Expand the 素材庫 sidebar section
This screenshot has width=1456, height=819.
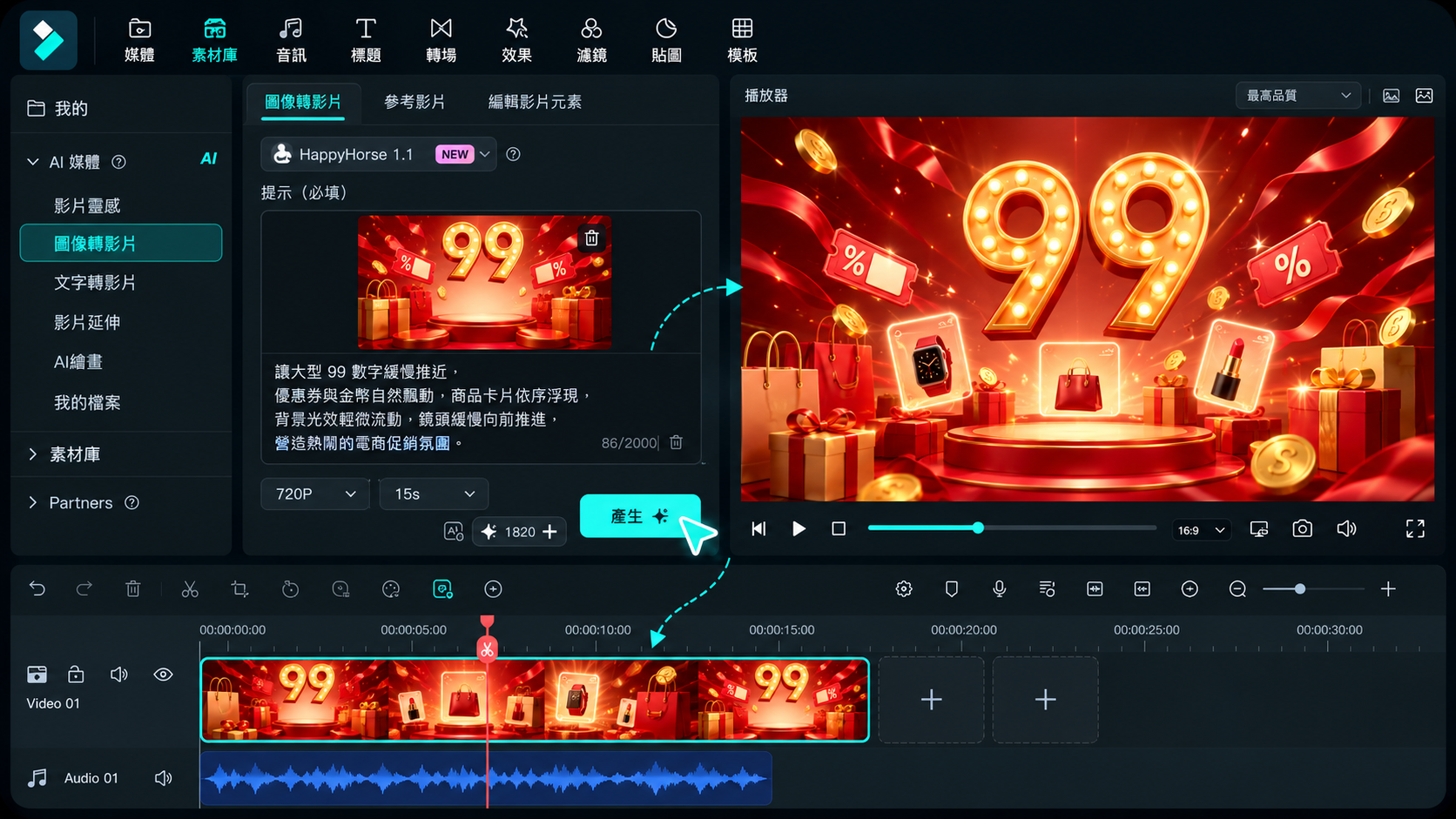click(x=33, y=454)
